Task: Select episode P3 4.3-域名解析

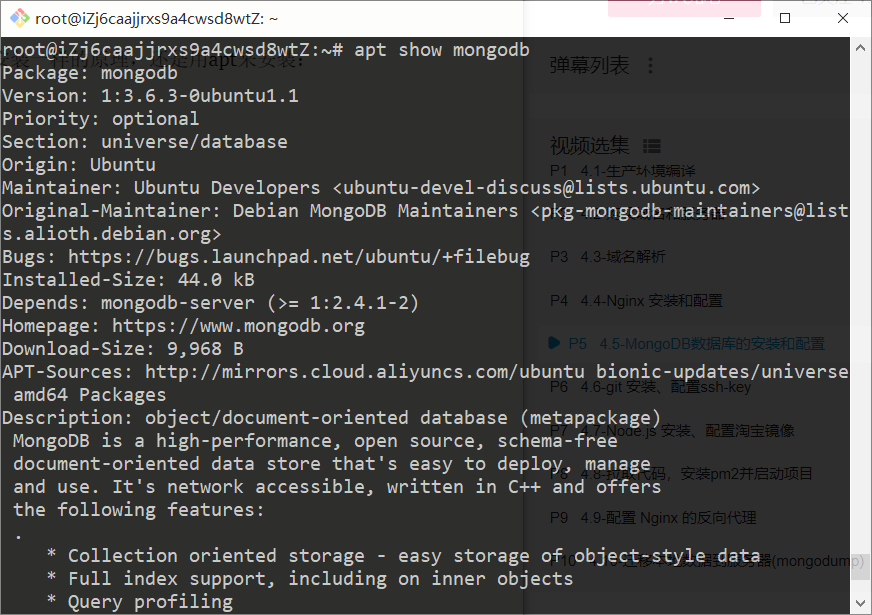Action: pos(607,257)
